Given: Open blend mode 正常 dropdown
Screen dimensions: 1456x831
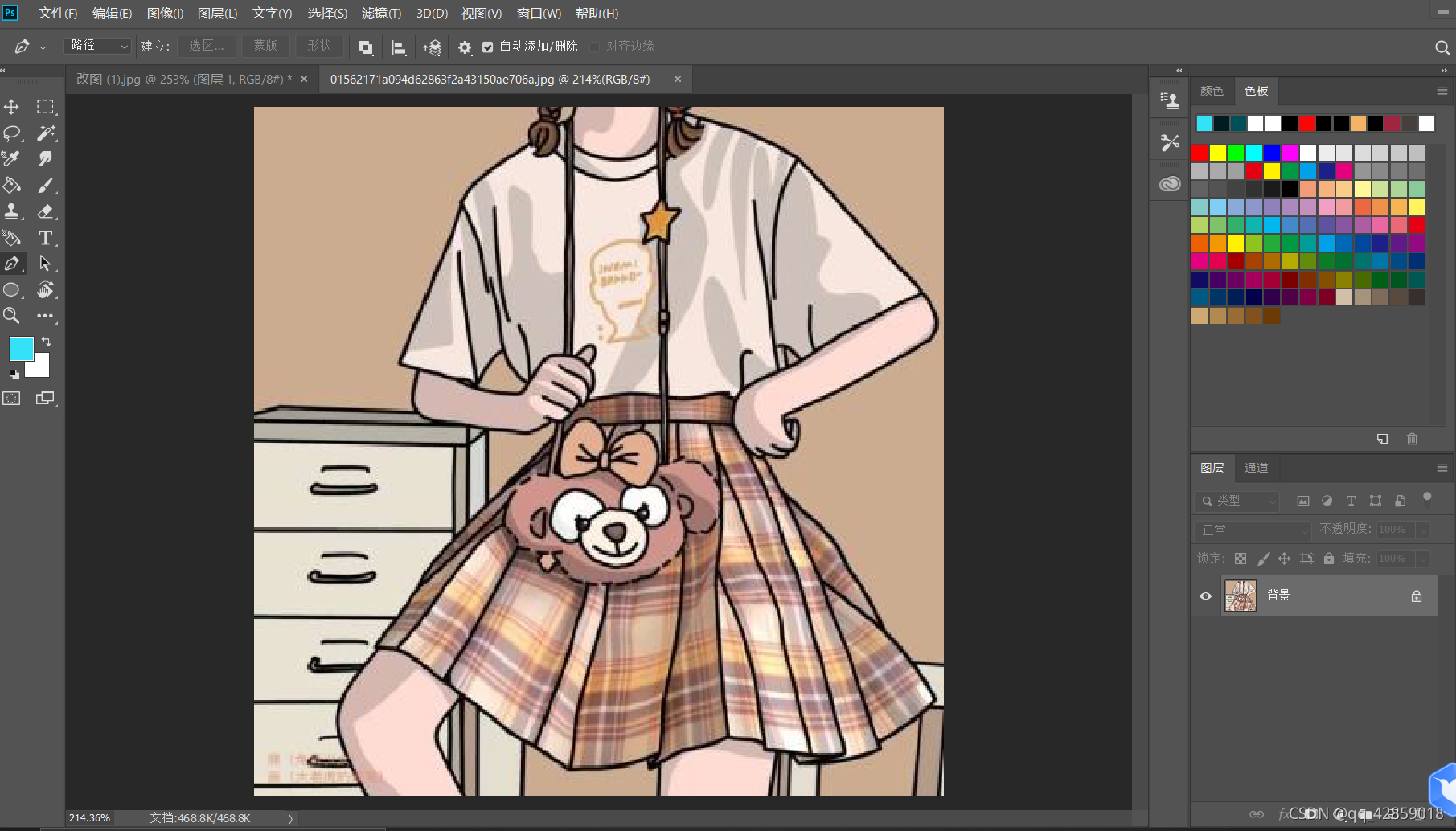Looking at the screenshot, I should (1253, 530).
